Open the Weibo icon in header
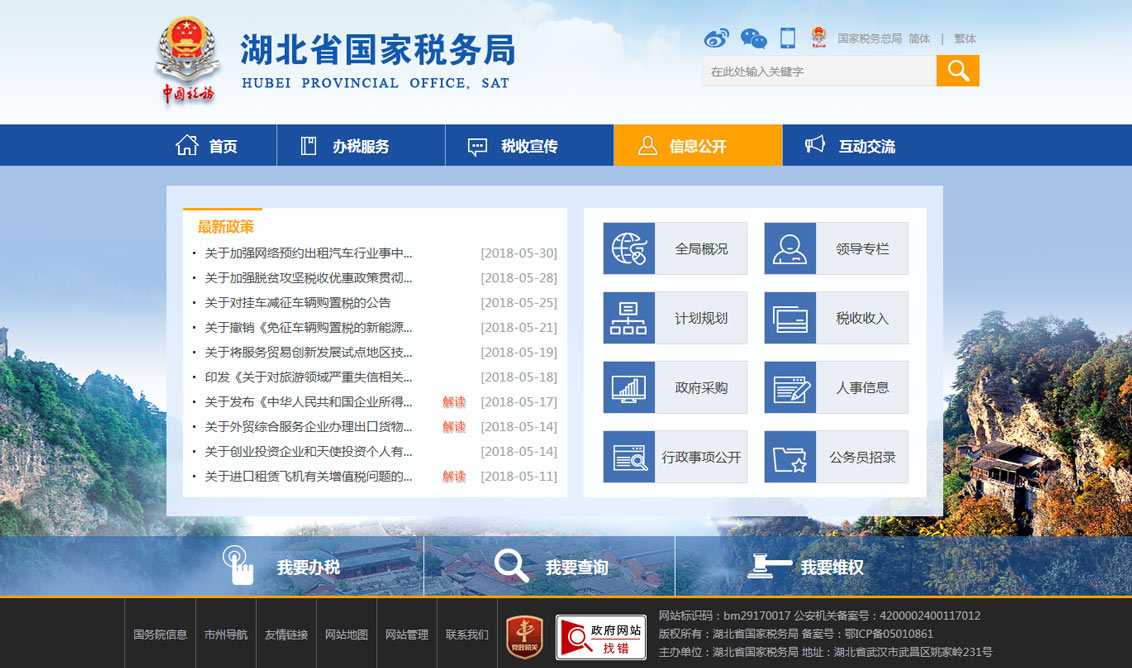This screenshot has width=1132, height=668. [716, 38]
